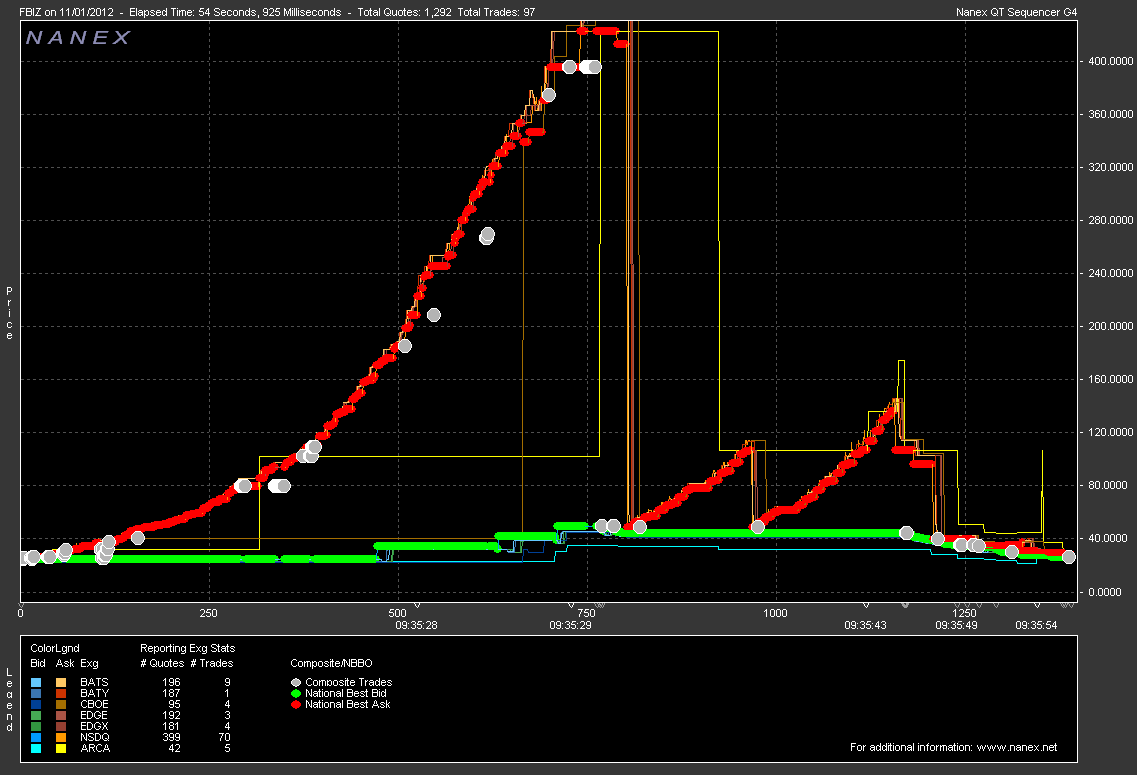Click the NSDQ quote count 399

[171, 737]
